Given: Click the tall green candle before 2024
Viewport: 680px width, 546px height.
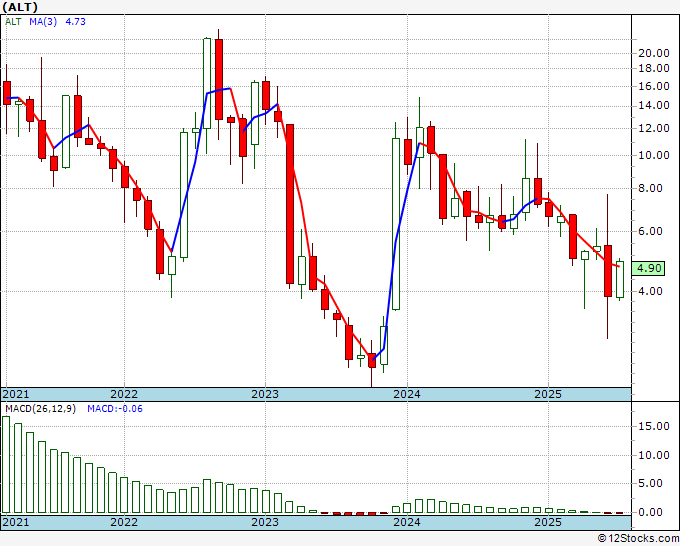Looking at the screenshot, I should [x=396, y=224].
